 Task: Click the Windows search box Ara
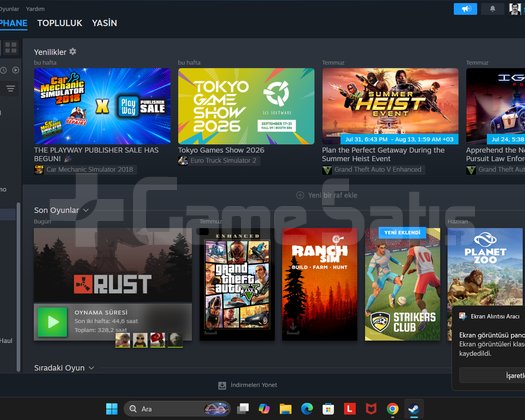177,409
